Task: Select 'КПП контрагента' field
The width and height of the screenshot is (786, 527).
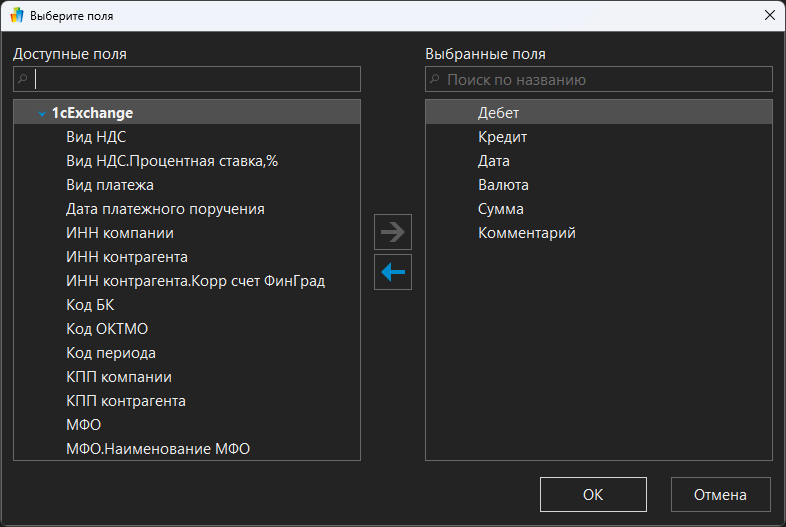Action: click(125, 401)
